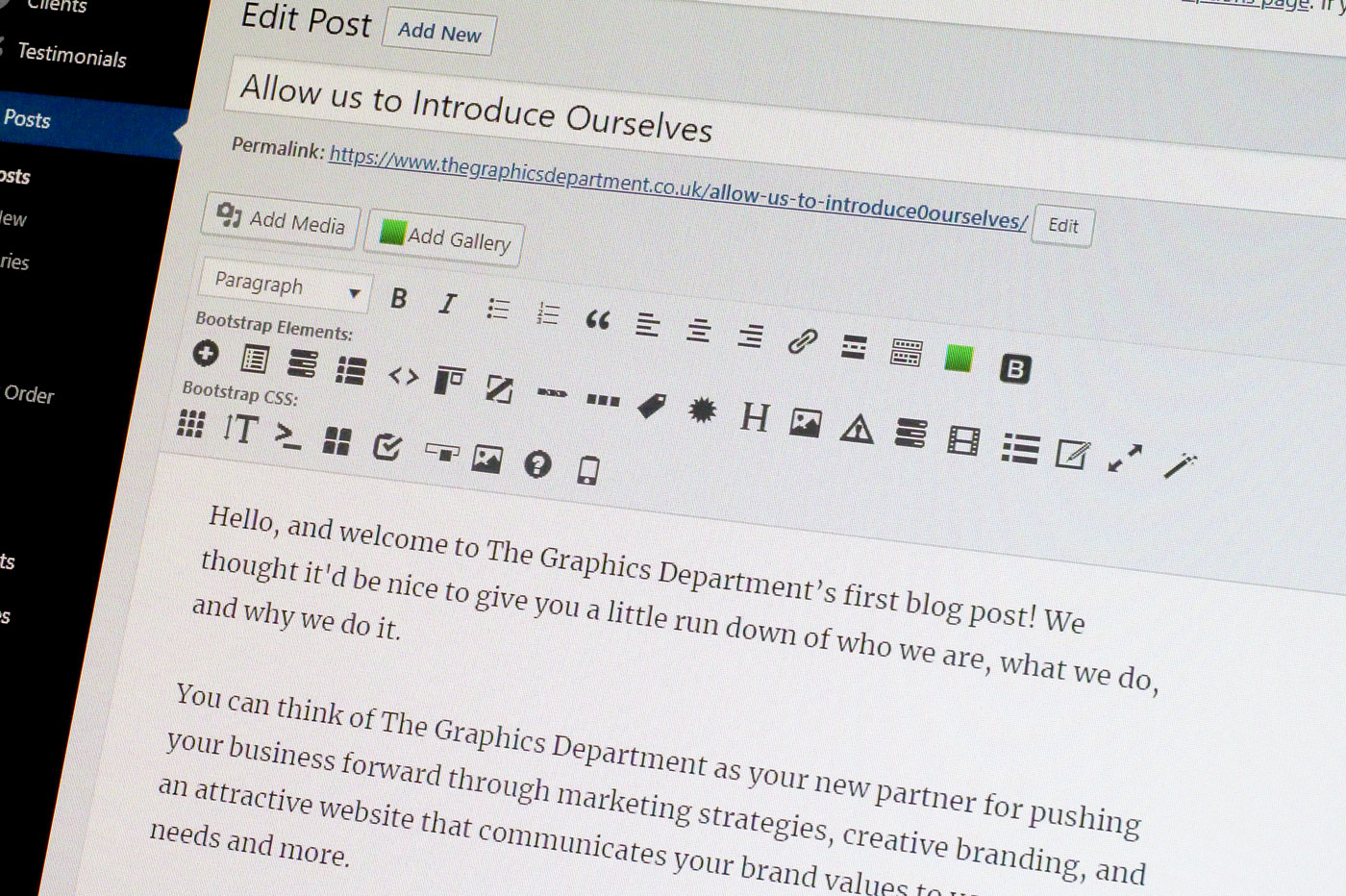Click the starburst badge icon in Bootstrap Elements
Viewport: 1346px width, 896px height.
pos(703,411)
